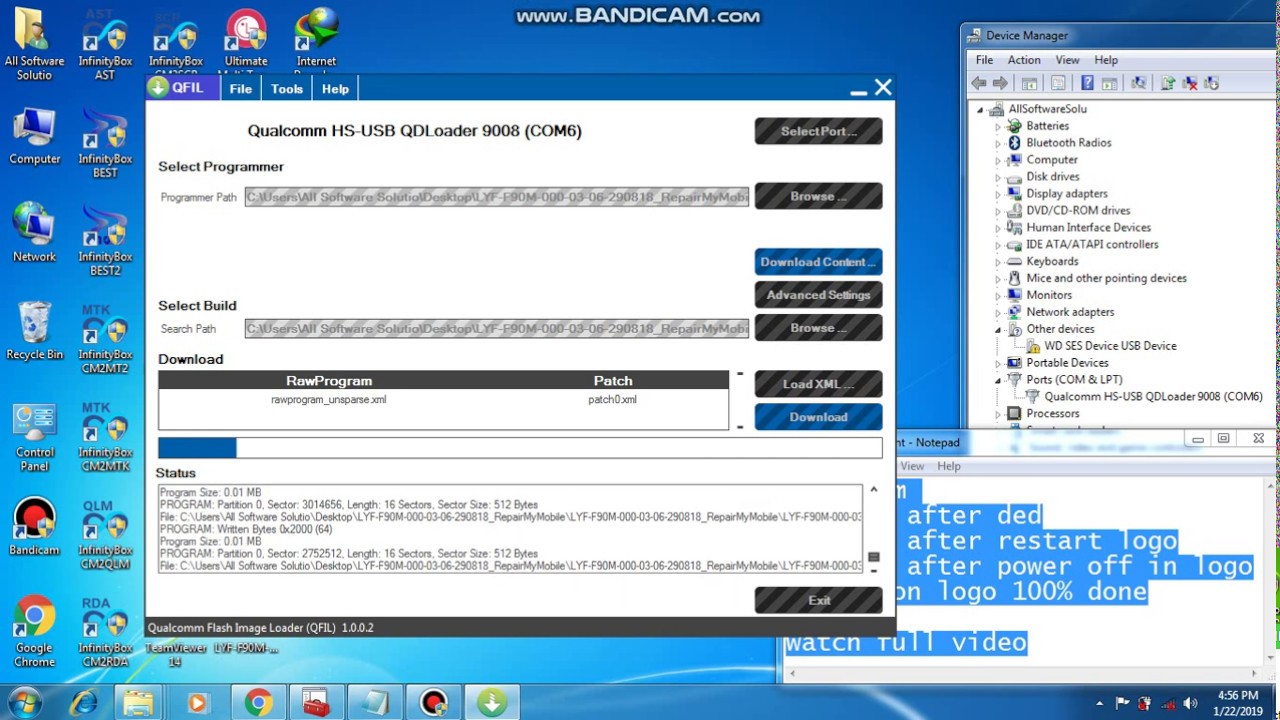Image resolution: width=1280 pixels, height=720 pixels.
Task: Click Browse next to Programmer Path
Action: tap(818, 196)
